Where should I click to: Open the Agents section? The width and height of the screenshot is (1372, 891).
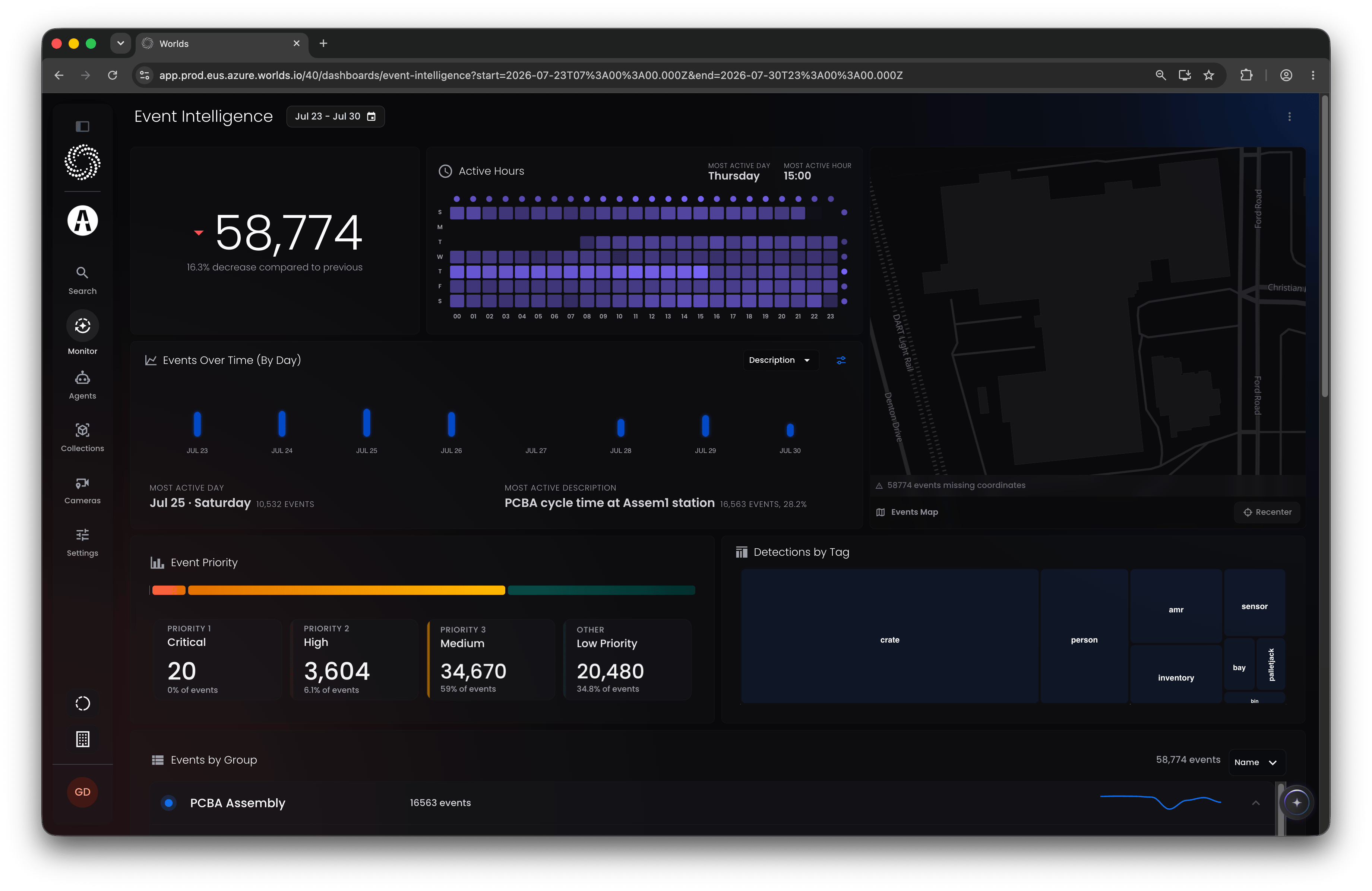pyautogui.click(x=82, y=386)
